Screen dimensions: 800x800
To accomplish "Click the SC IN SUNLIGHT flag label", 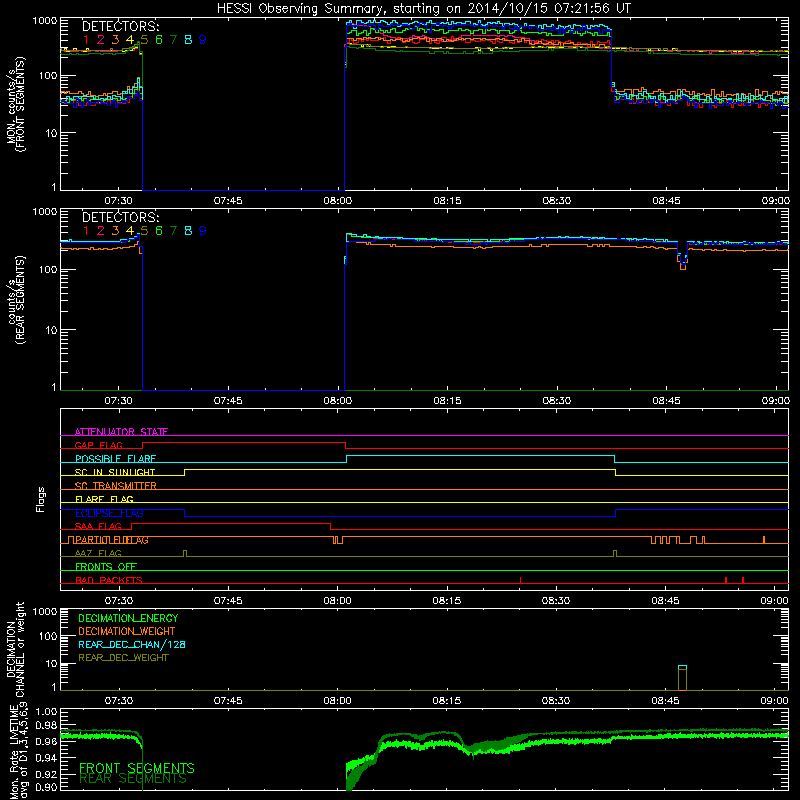I will click(114, 472).
